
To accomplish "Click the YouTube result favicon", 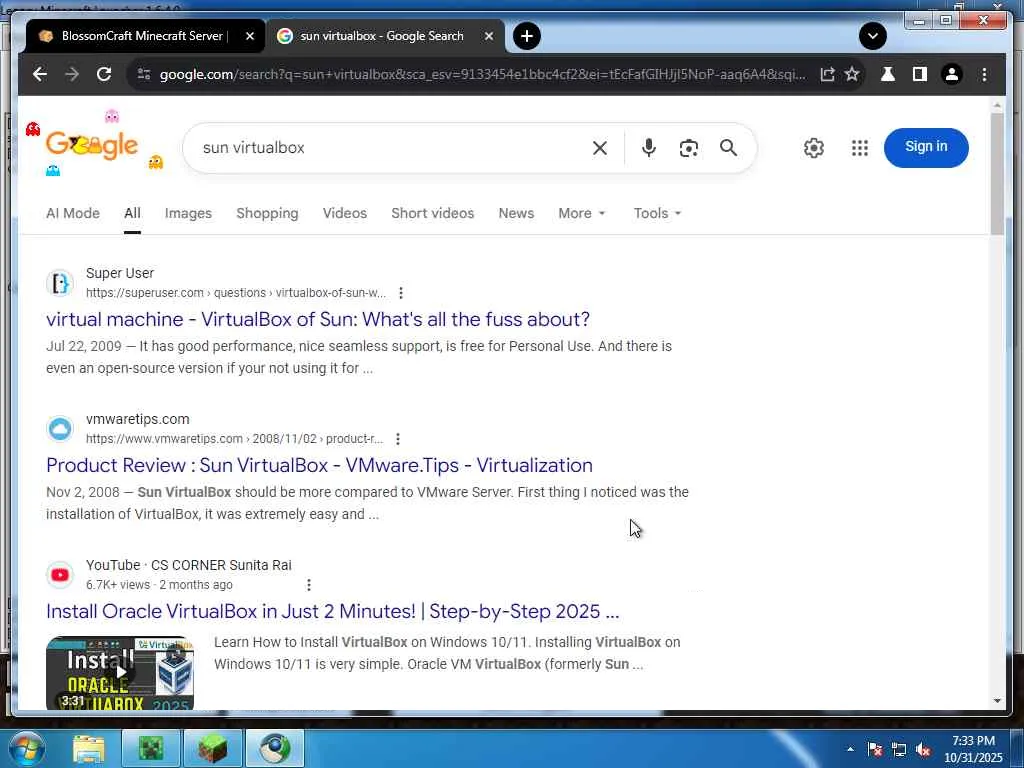I will (60, 575).
